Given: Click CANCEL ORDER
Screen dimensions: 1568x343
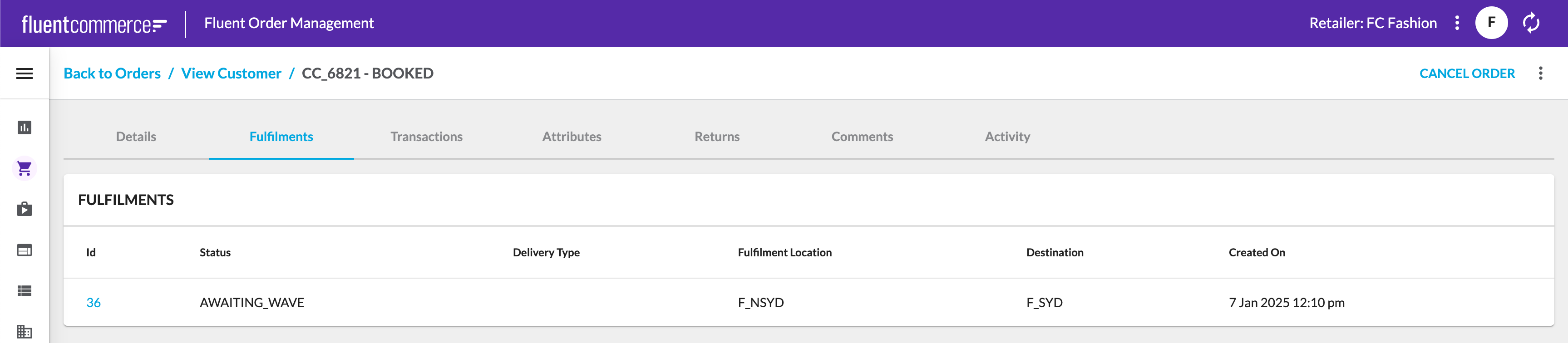Looking at the screenshot, I should (x=1467, y=73).
